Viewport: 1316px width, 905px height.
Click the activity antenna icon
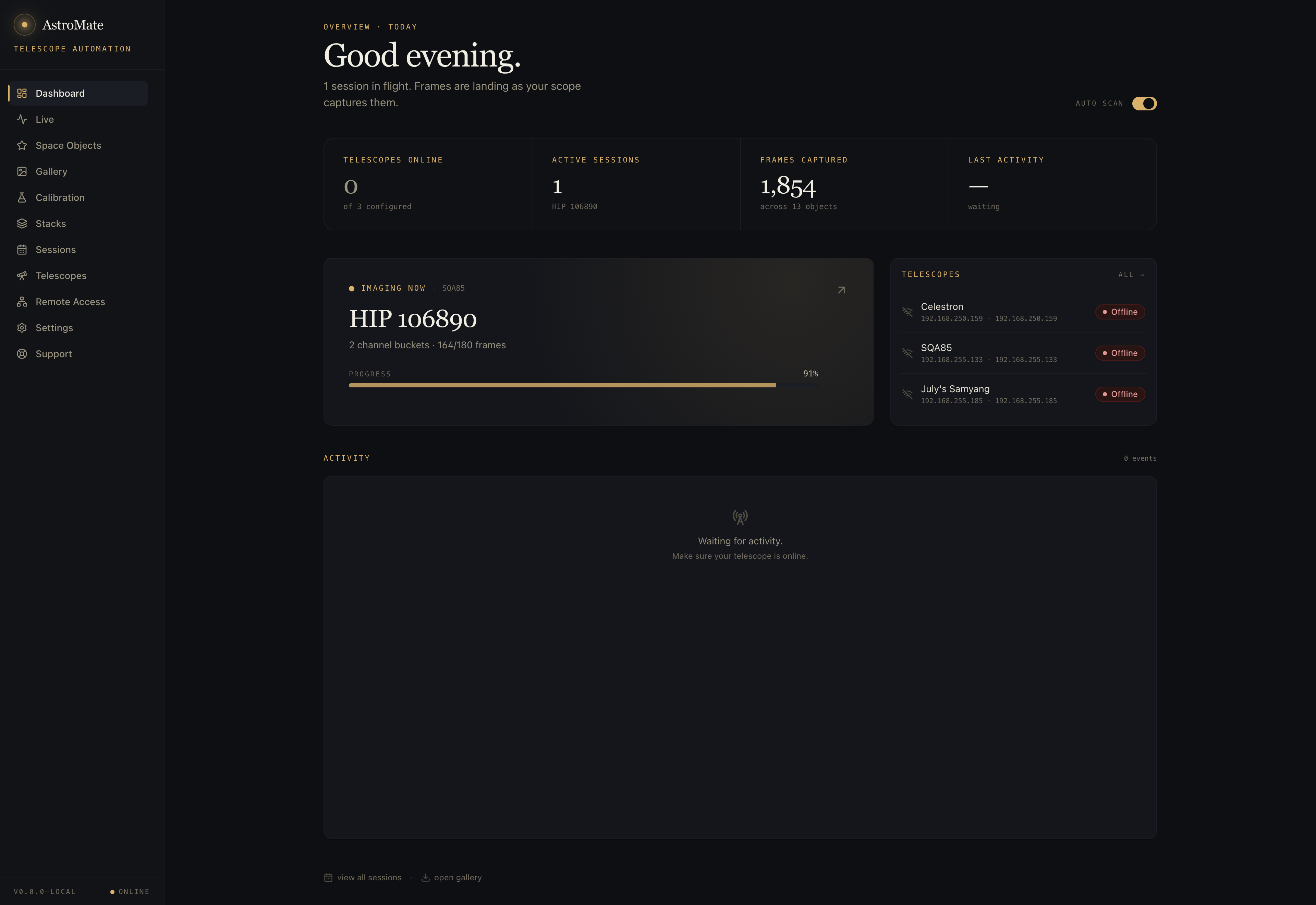(740, 517)
